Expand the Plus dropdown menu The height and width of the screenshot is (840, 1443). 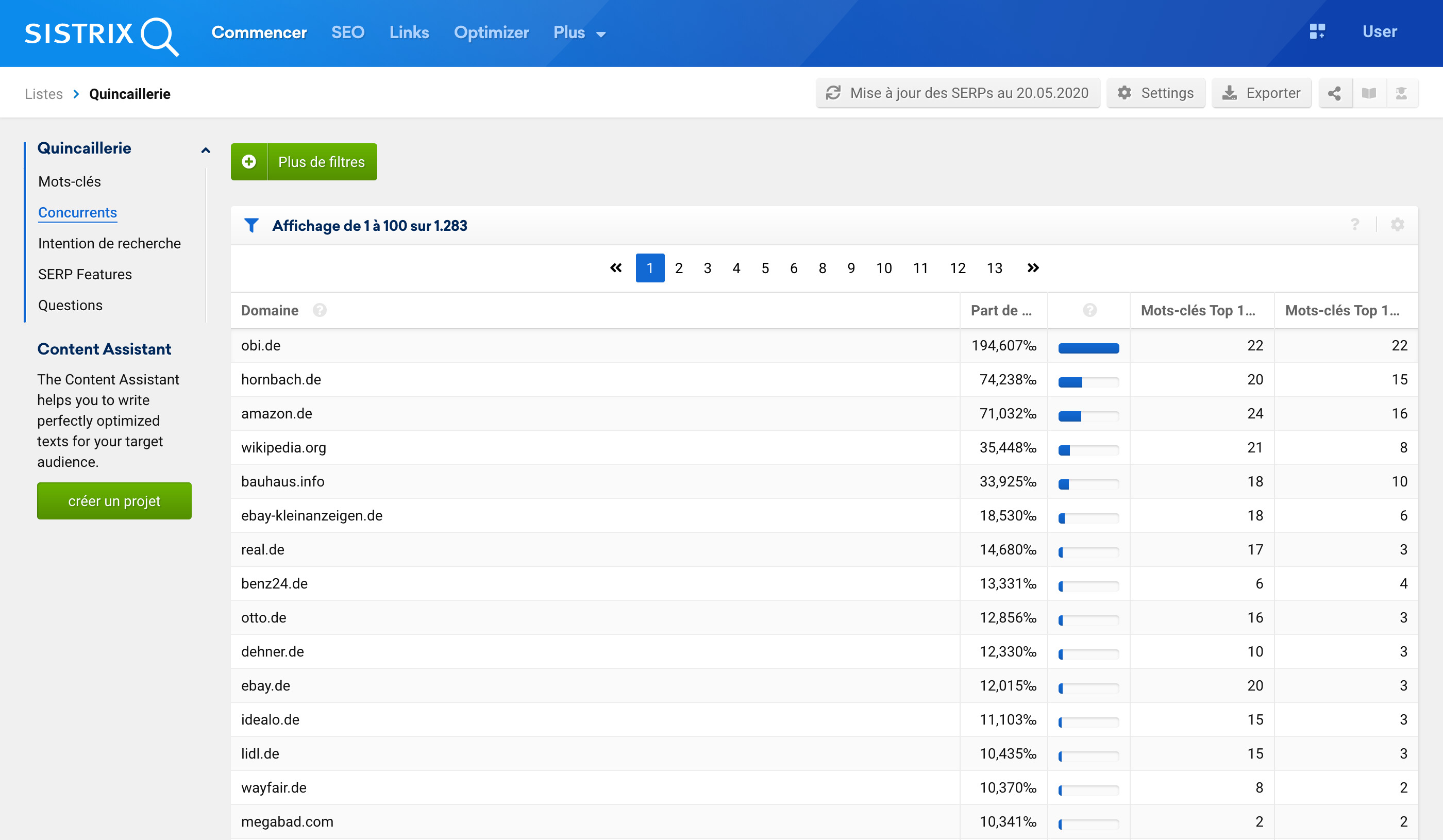579,32
